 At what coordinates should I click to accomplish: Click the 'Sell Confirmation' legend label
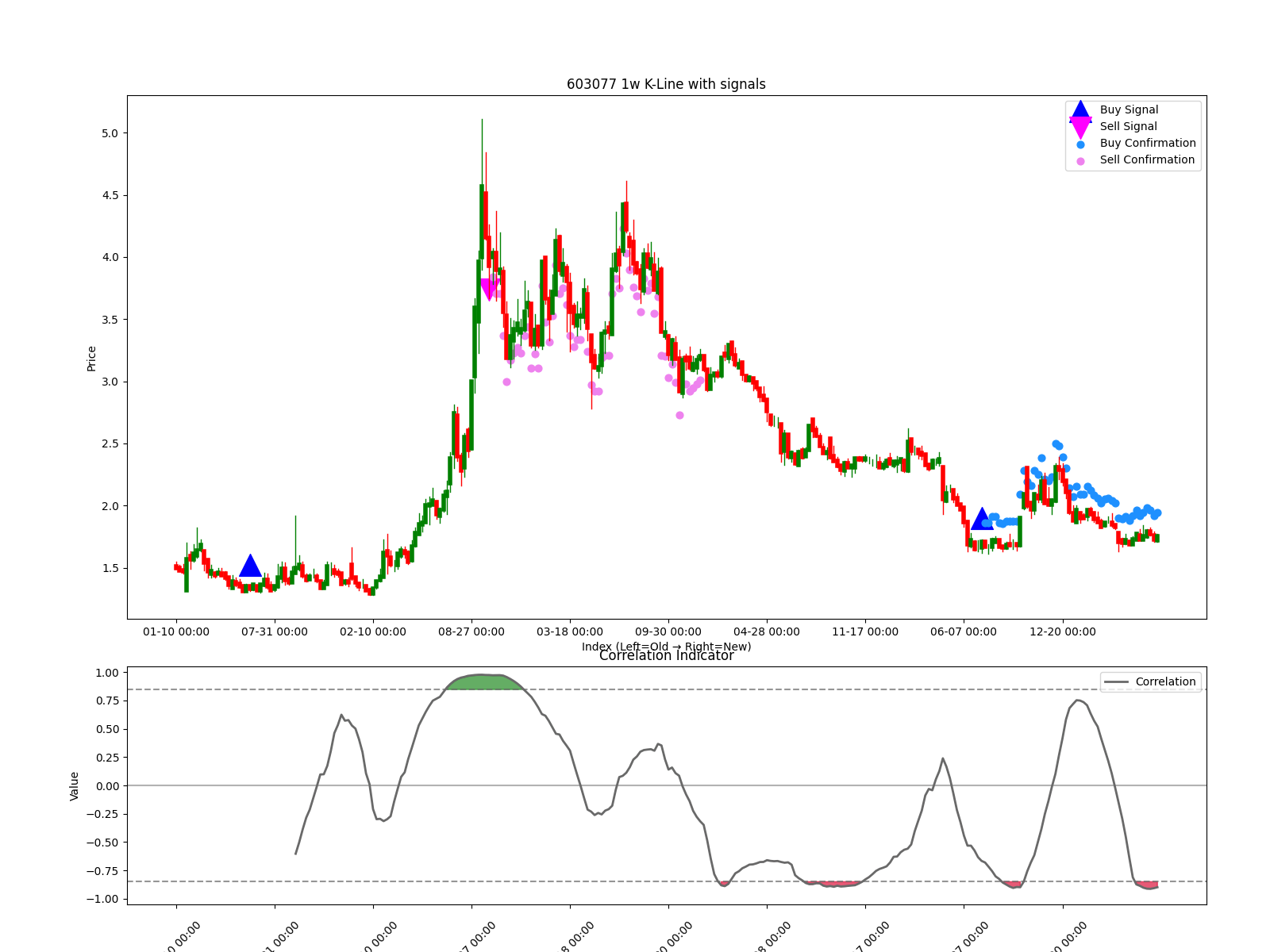[x=1147, y=159]
